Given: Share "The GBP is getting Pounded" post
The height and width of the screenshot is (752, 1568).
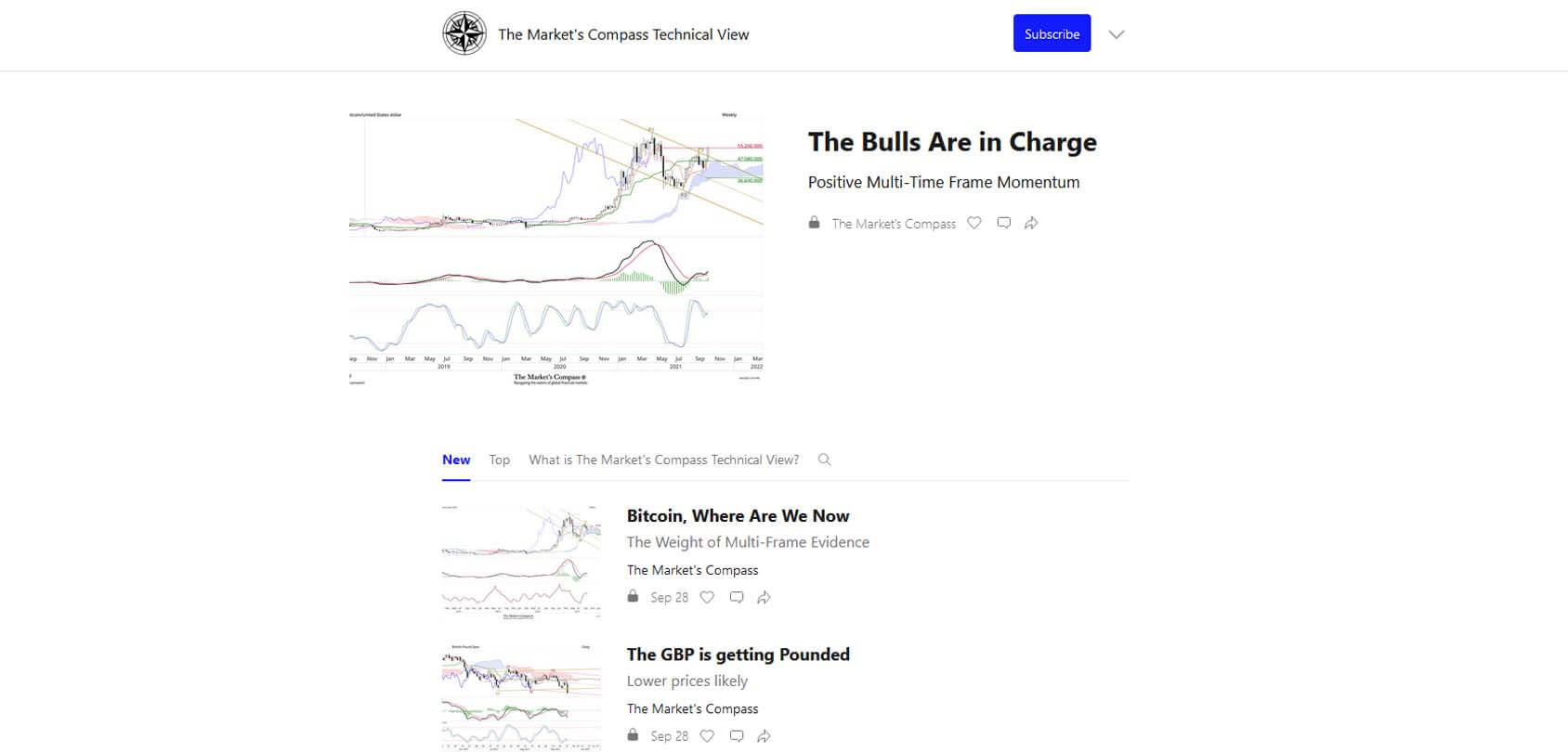Looking at the screenshot, I should [x=764, y=735].
